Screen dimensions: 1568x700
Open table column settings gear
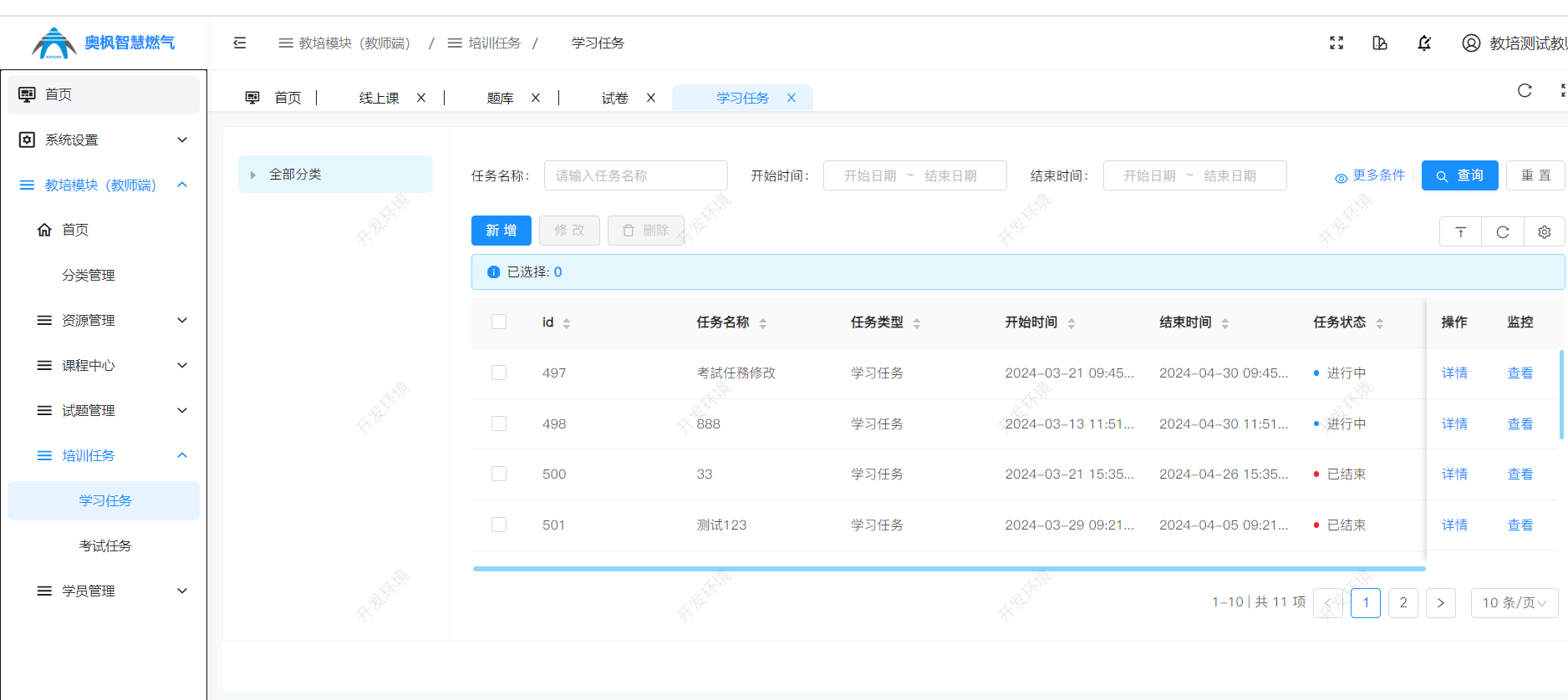tap(1545, 231)
